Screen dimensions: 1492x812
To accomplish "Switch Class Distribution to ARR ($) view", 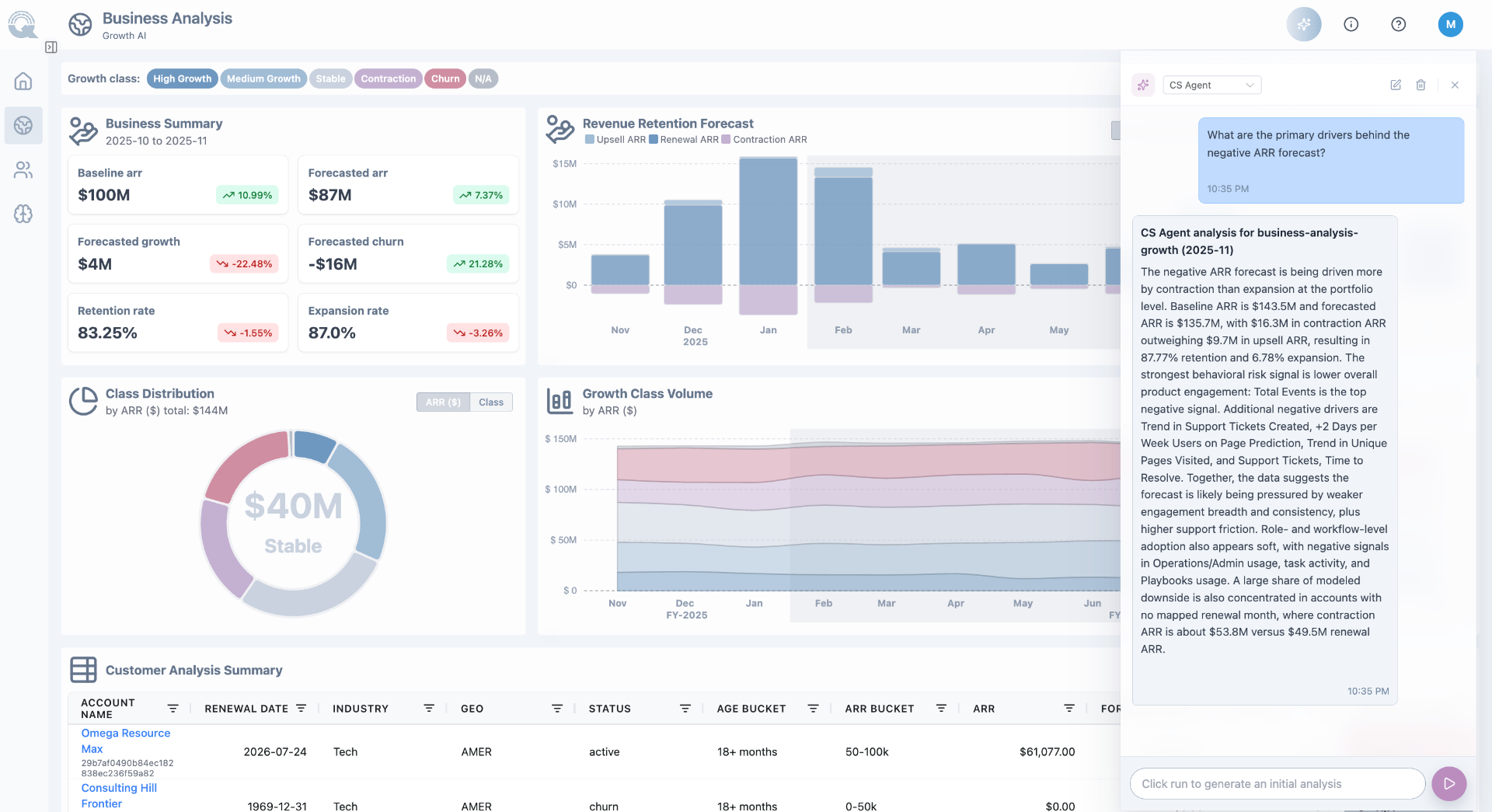I will coord(443,403).
